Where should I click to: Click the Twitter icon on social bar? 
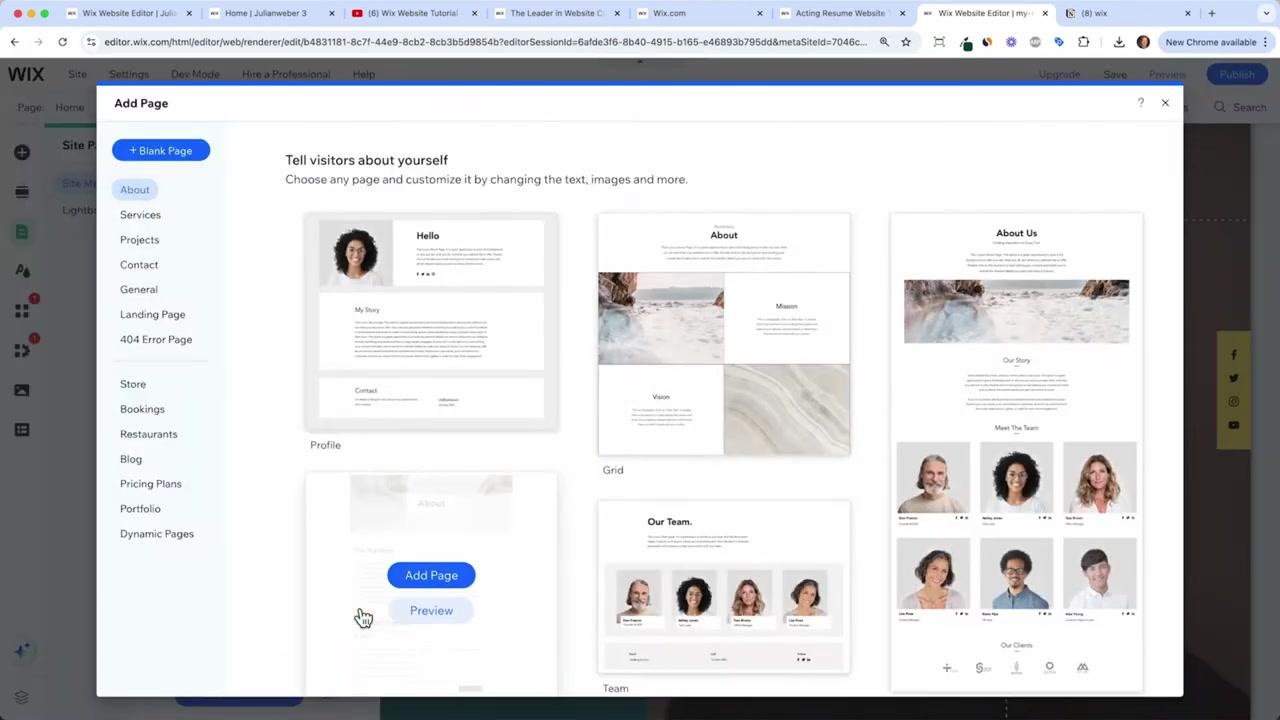[1234, 378]
